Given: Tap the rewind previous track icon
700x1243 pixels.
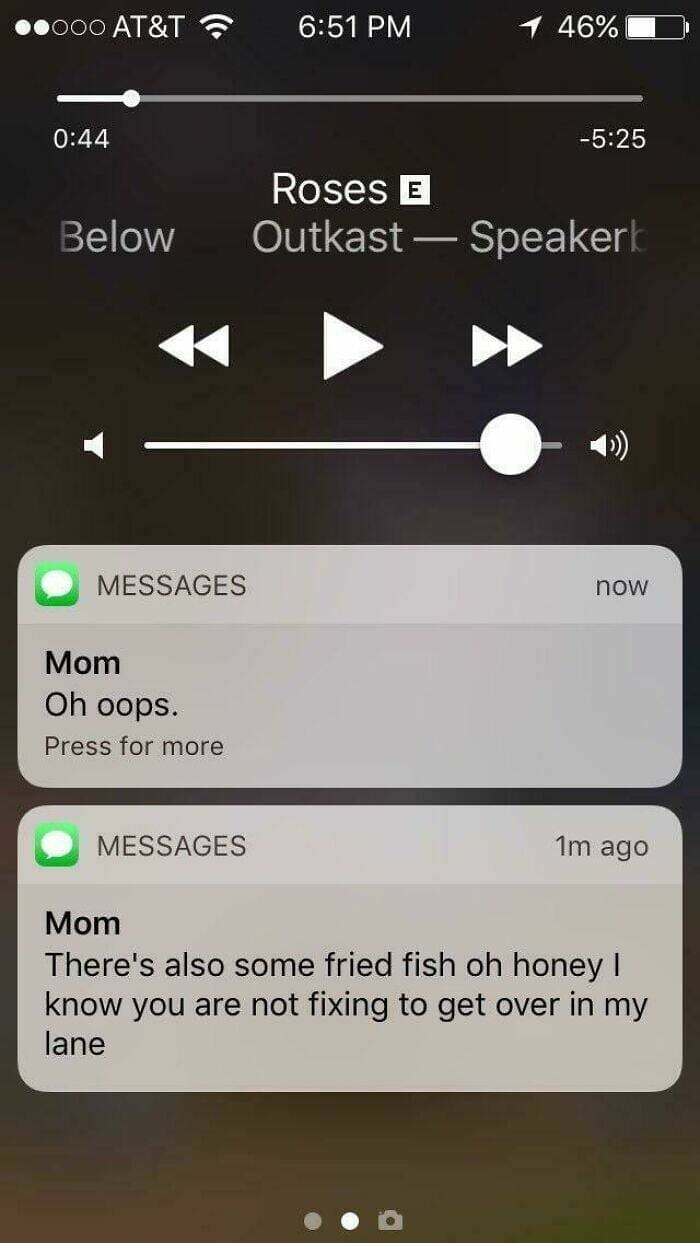Looking at the screenshot, I should (194, 346).
